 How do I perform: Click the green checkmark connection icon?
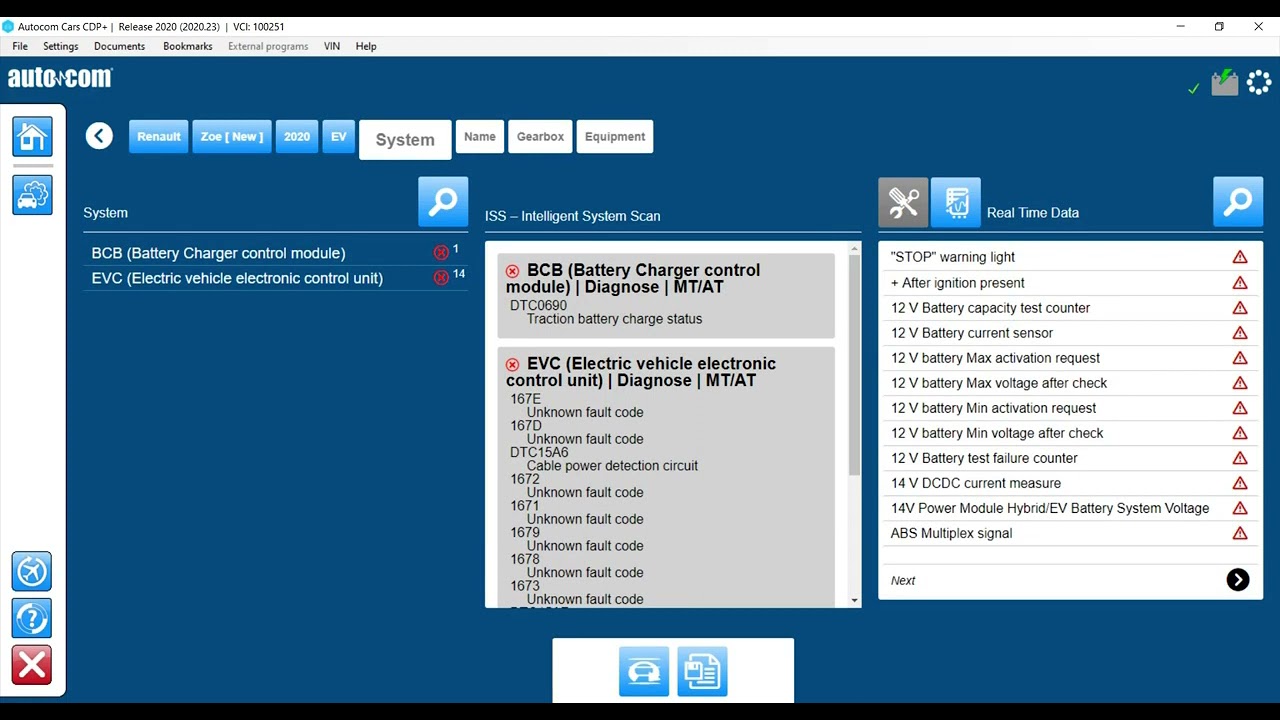point(1193,89)
